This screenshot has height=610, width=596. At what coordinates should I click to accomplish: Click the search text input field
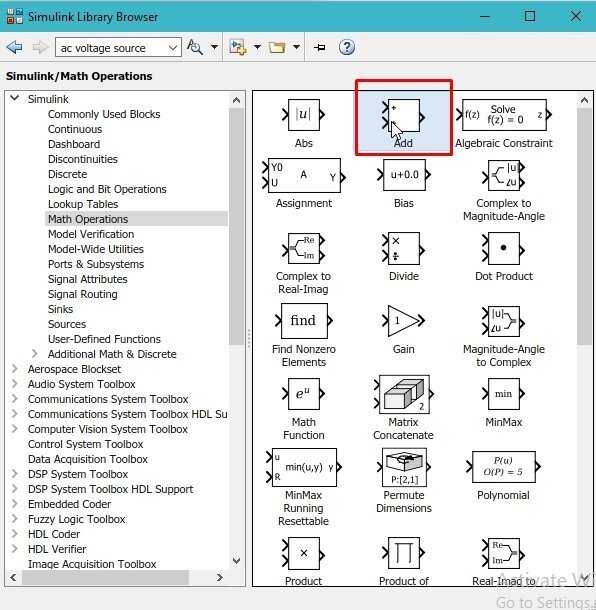coord(111,48)
